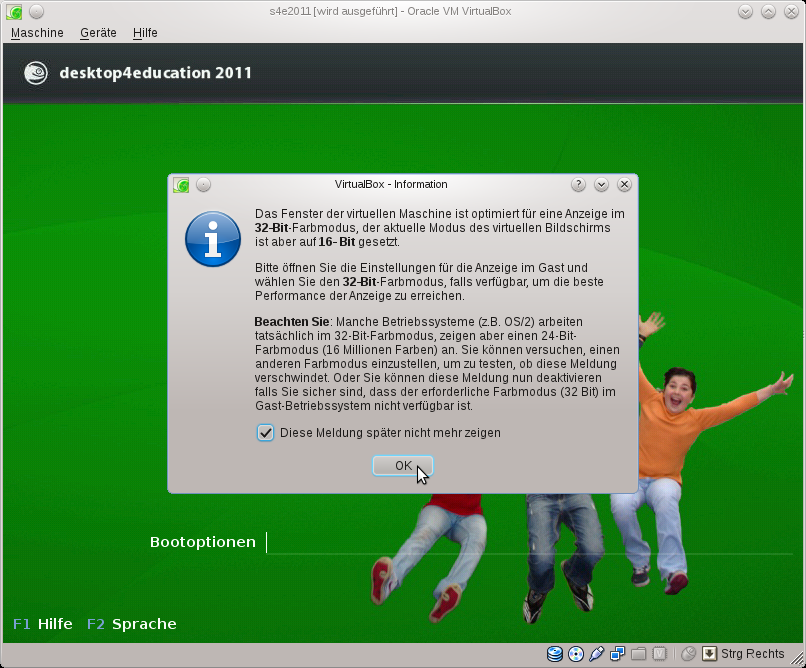
Task: Minimize the main VirtualBox window
Action: coord(745,11)
